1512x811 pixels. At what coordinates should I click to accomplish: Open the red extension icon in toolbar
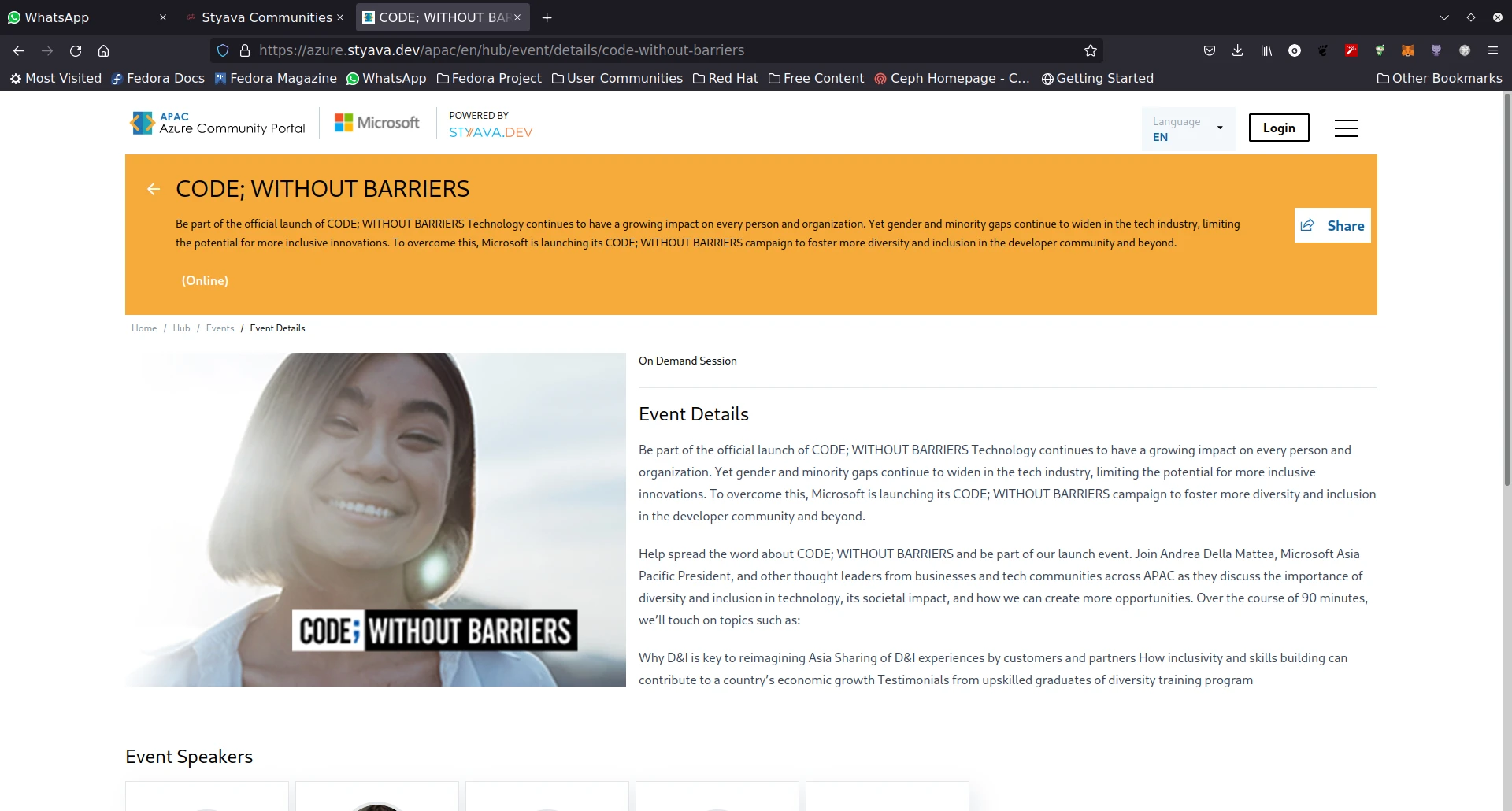[1351, 50]
